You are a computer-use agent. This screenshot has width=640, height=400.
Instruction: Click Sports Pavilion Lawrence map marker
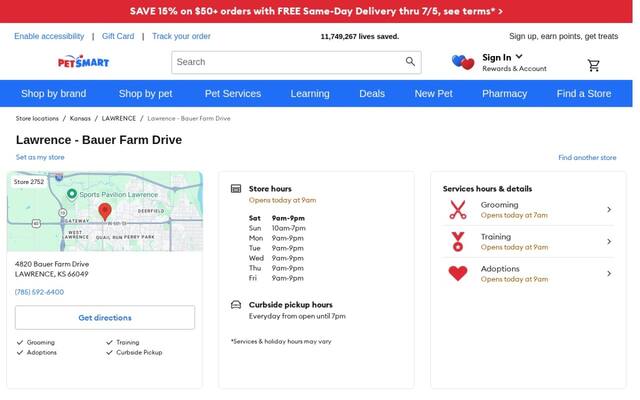click(72, 193)
